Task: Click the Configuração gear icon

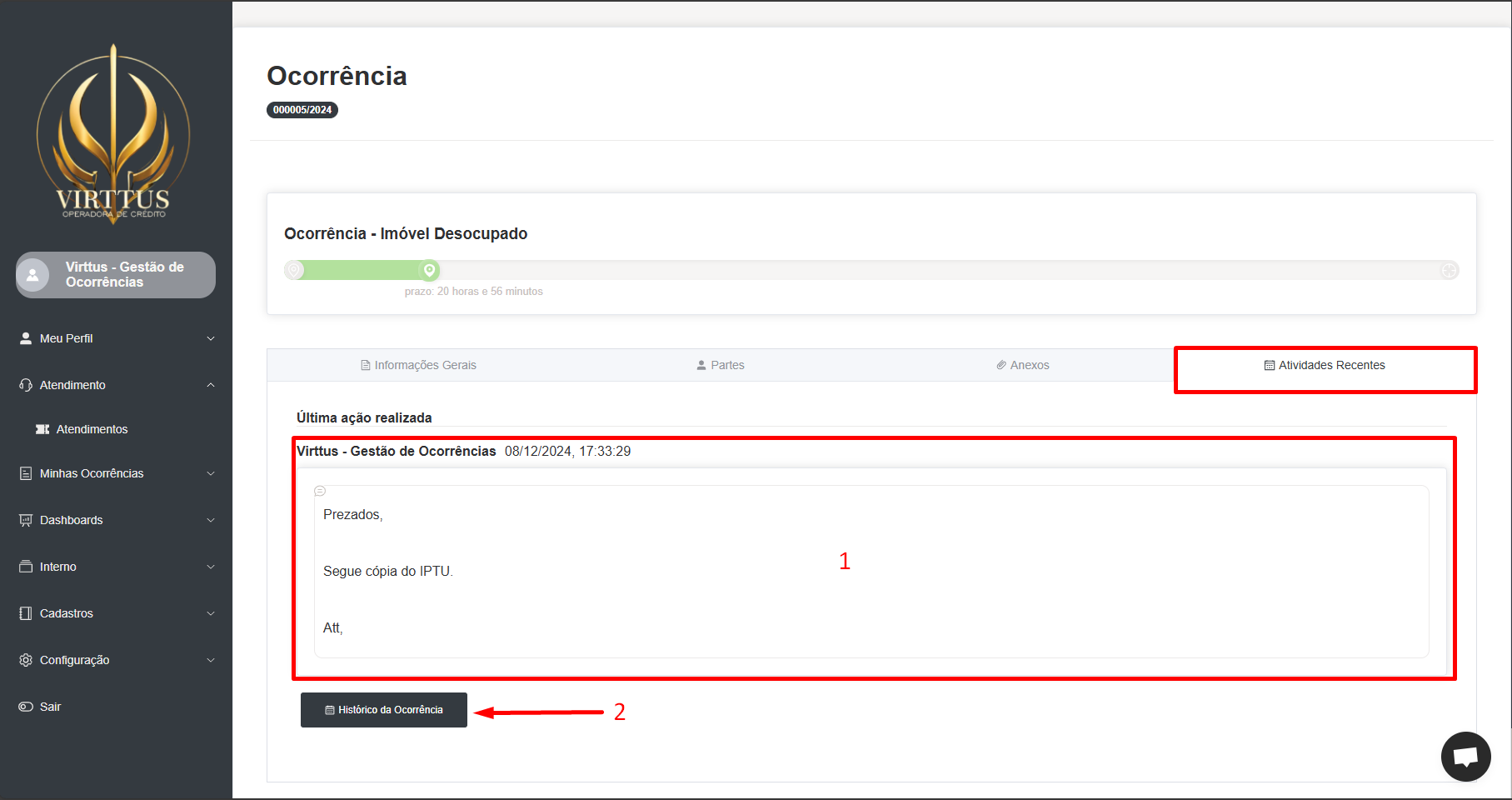Action: (26, 660)
